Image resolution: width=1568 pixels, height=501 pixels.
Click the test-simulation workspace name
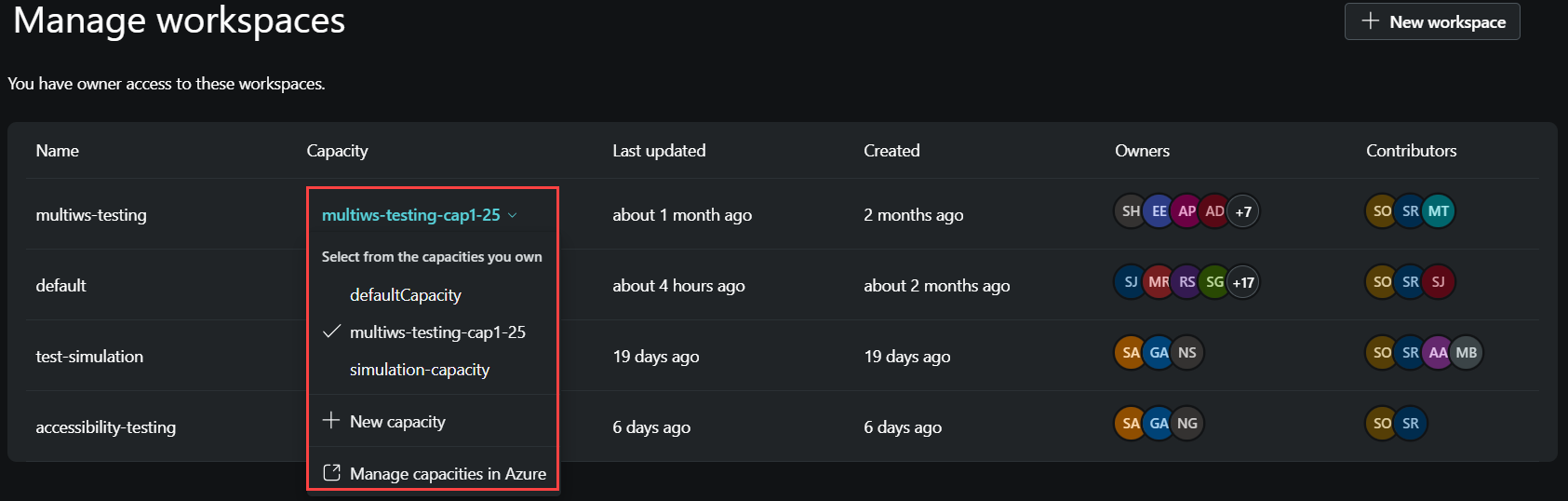89,357
